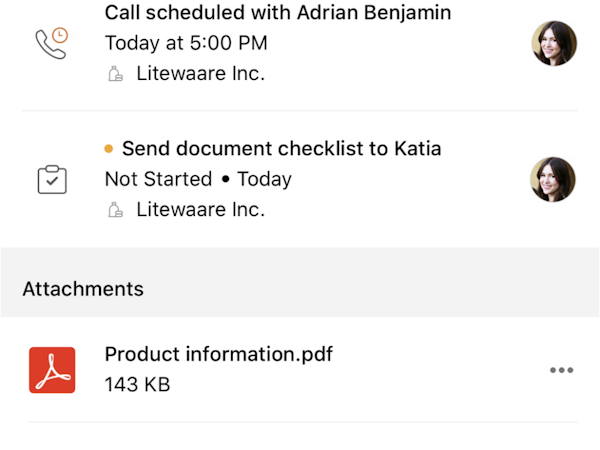
Task: Click the "Not Started" task status
Action: (x=158, y=179)
